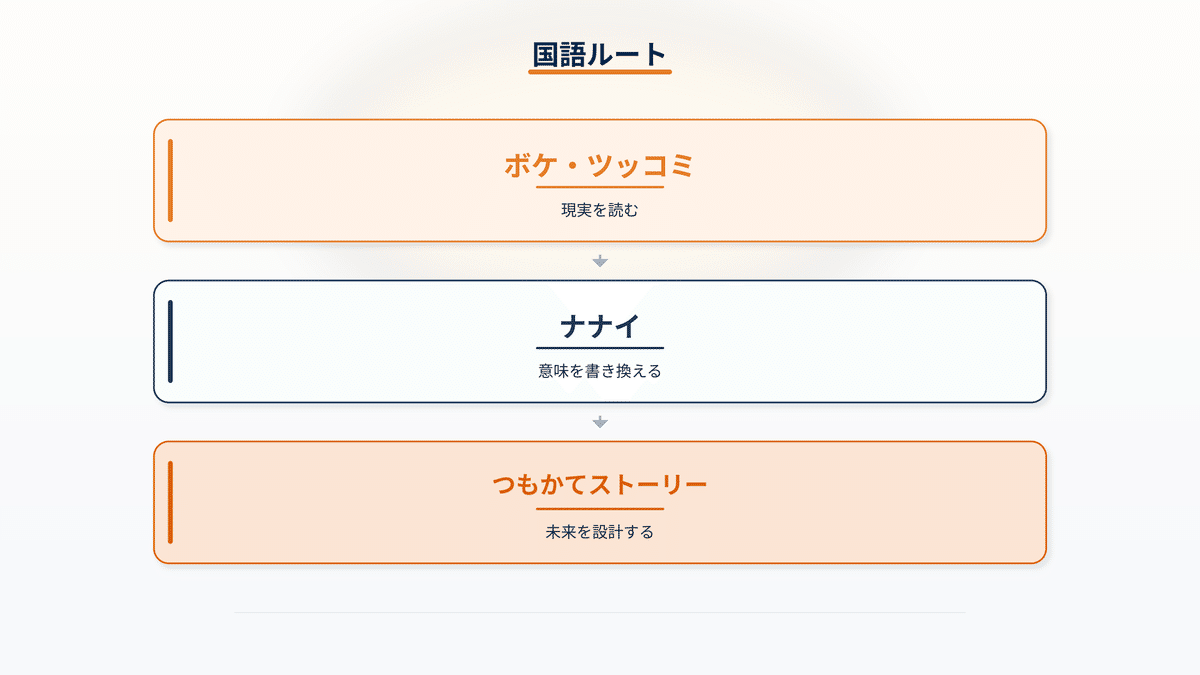1200x675 pixels.
Task: Click the down arrow above つもかてストーリー card
Action: 600,422
